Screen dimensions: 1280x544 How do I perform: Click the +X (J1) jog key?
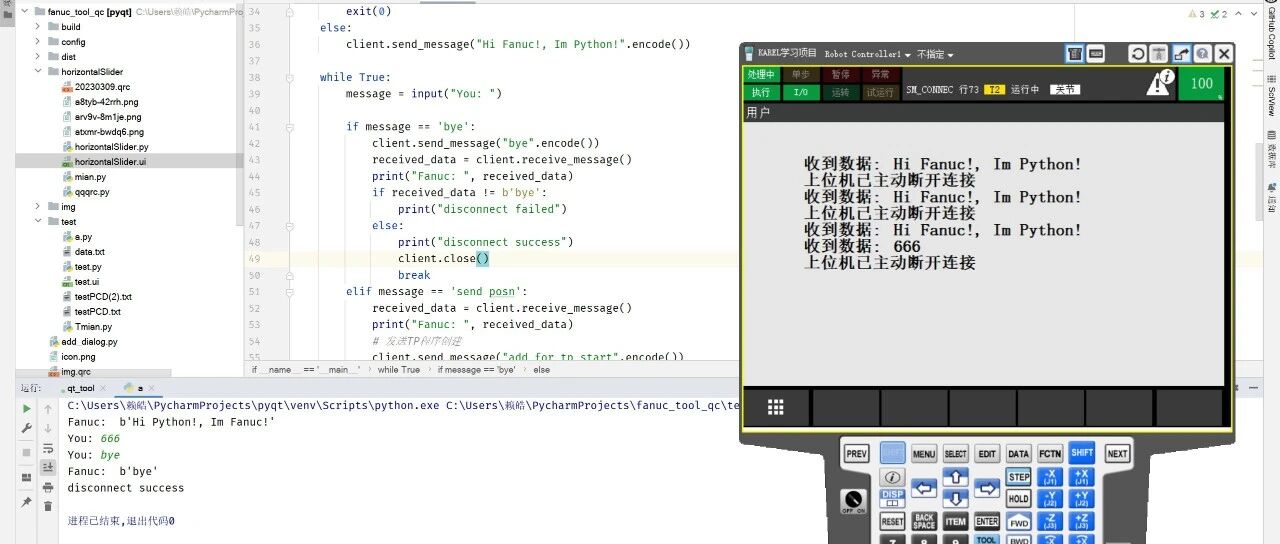(x=1081, y=477)
